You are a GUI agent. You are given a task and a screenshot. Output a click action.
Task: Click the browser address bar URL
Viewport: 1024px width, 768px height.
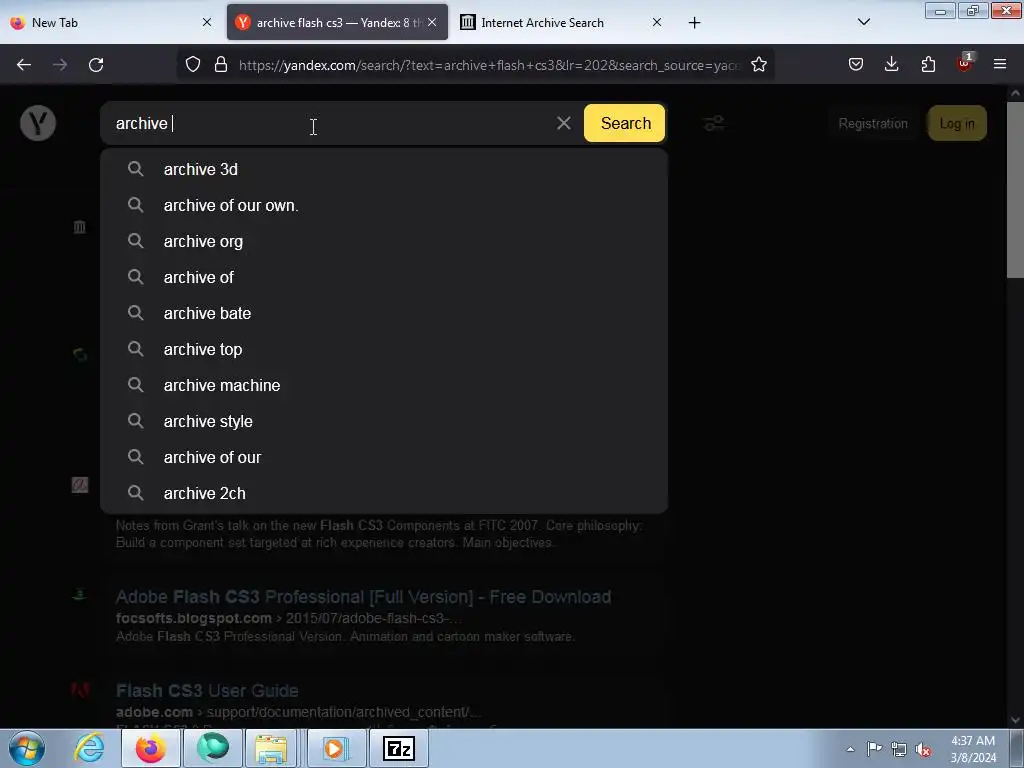click(489, 65)
